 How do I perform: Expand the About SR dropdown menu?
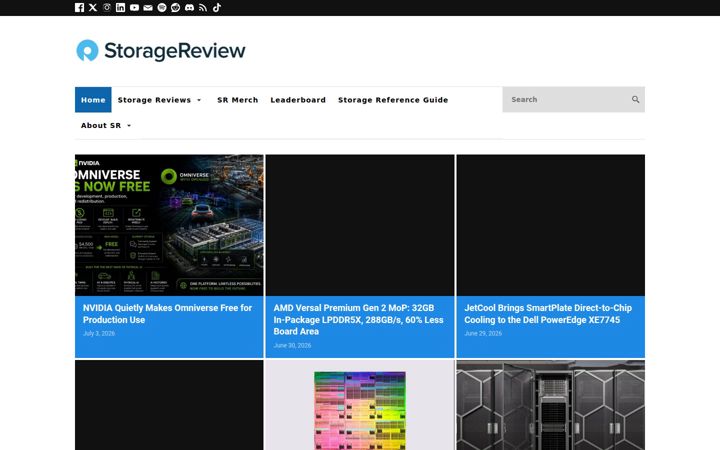pyautogui.click(x=106, y=125)
